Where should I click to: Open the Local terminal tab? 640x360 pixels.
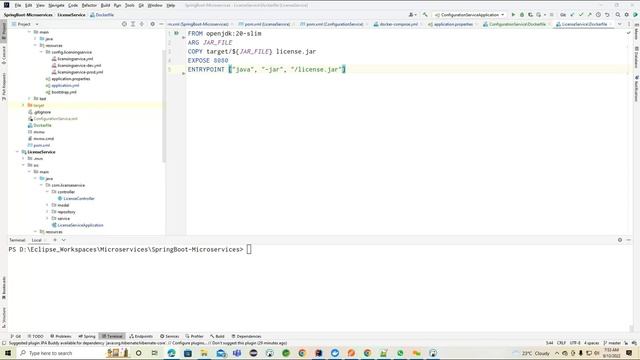(37, 240)
